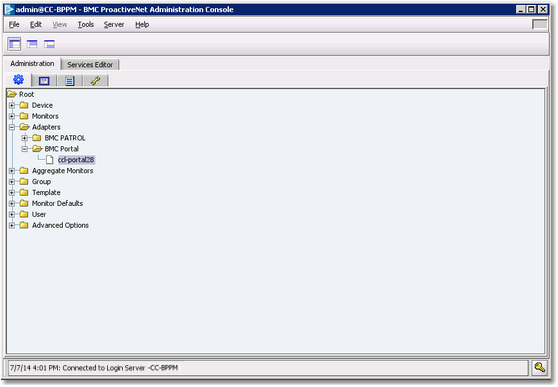This screenshot has width=558, height=387.
Task: Click the second layout view icon
Action: pos(32,44)
